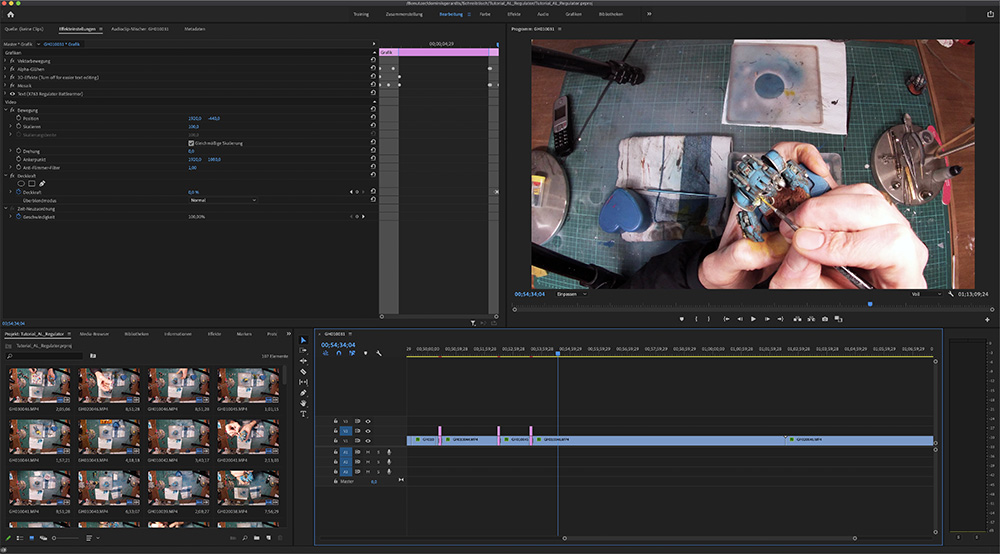
Task: Click Mark In button in Program monitor
Action: 696,319
